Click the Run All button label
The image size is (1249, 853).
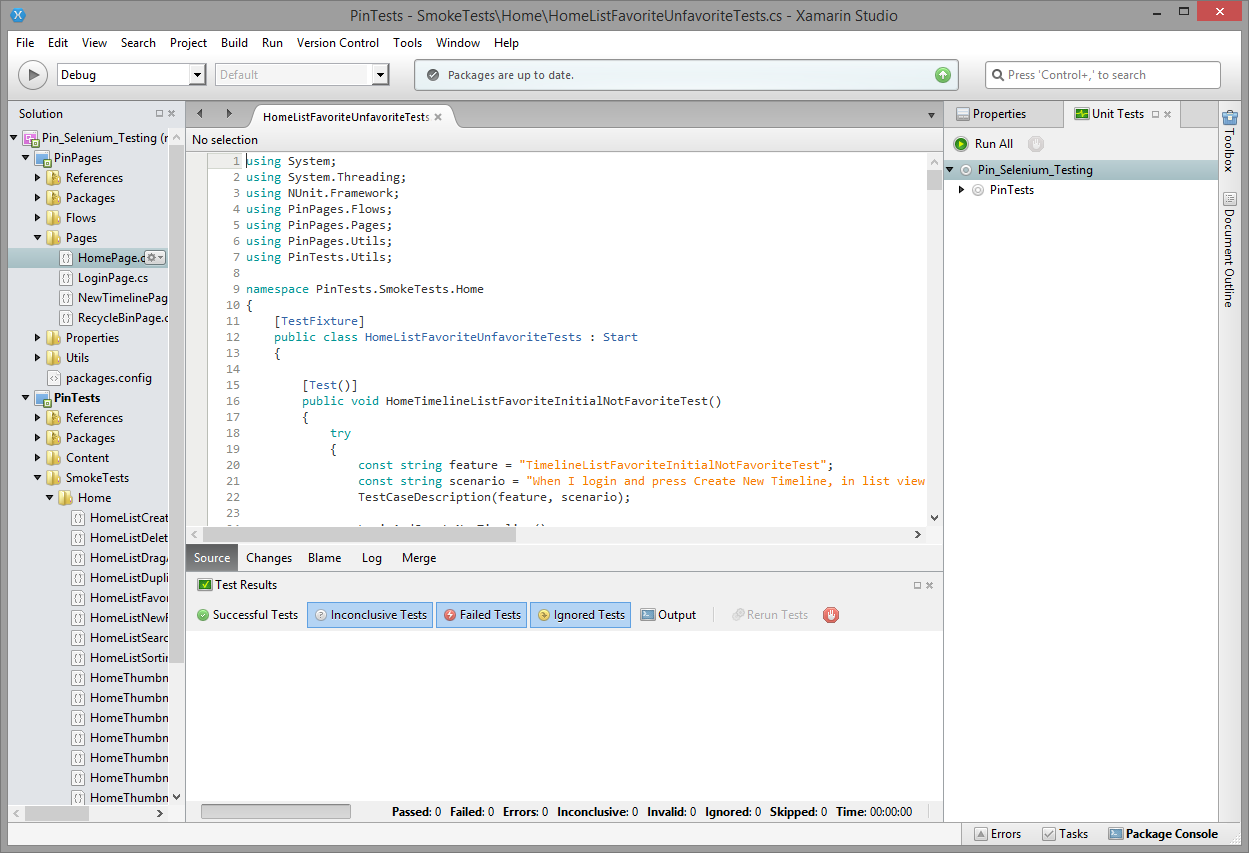click(x=994, y=144)
